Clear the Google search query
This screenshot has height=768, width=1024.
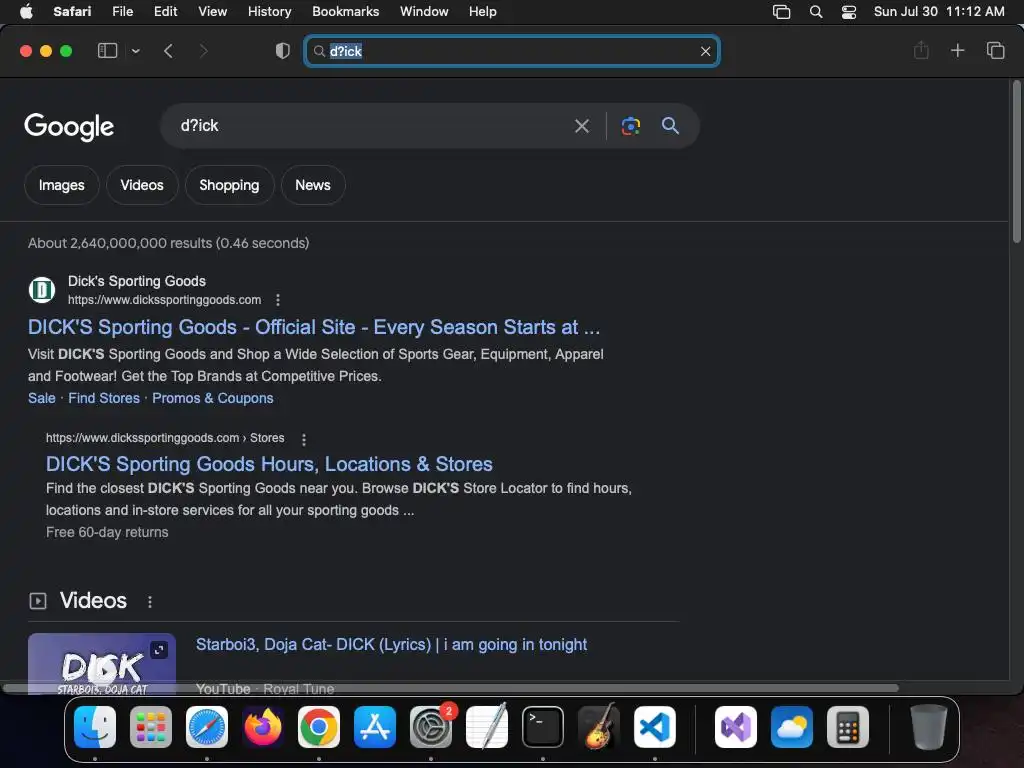coord(581,126)
